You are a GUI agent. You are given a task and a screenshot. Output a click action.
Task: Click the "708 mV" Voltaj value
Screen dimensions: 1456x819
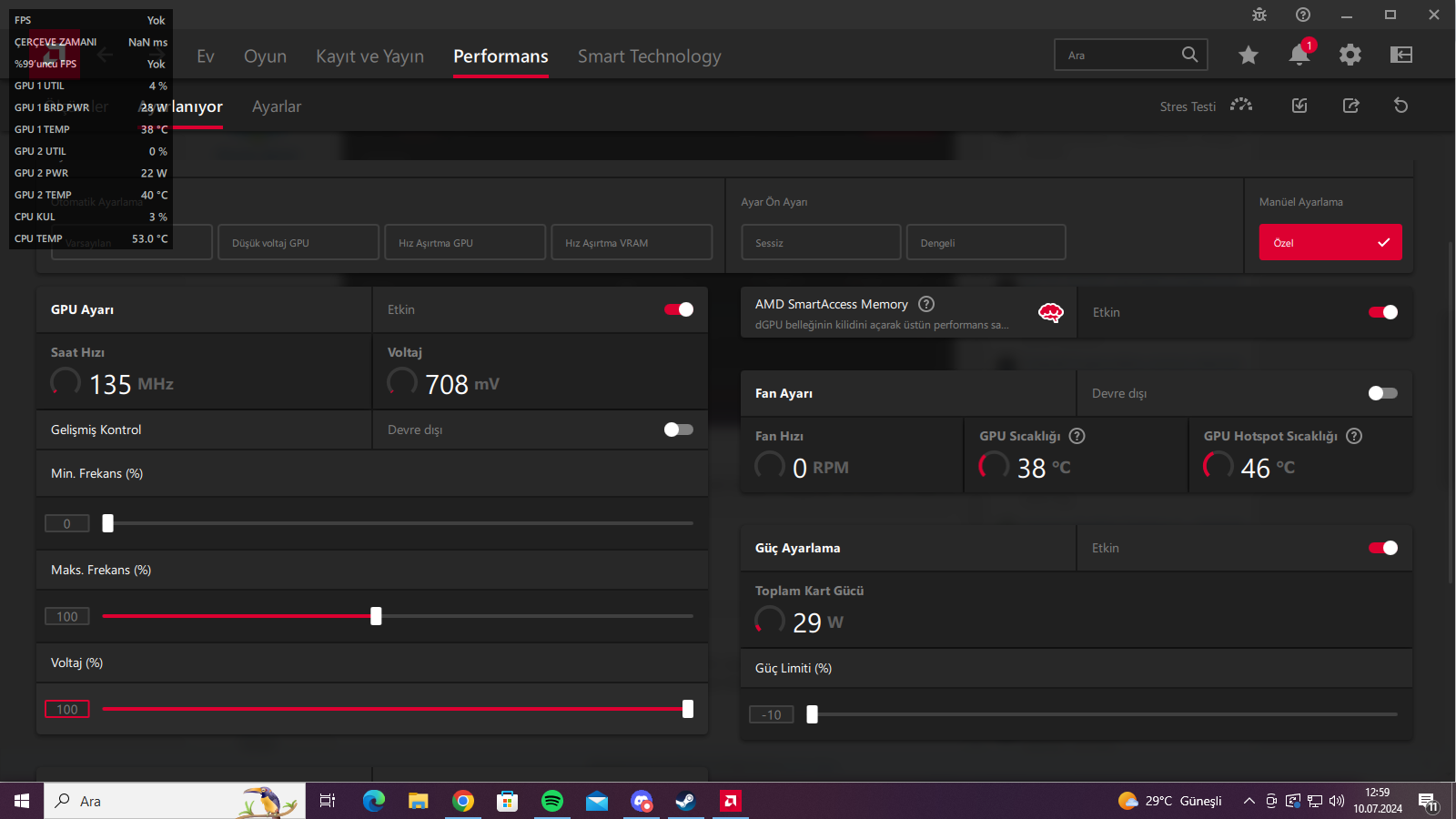(462, 384)
